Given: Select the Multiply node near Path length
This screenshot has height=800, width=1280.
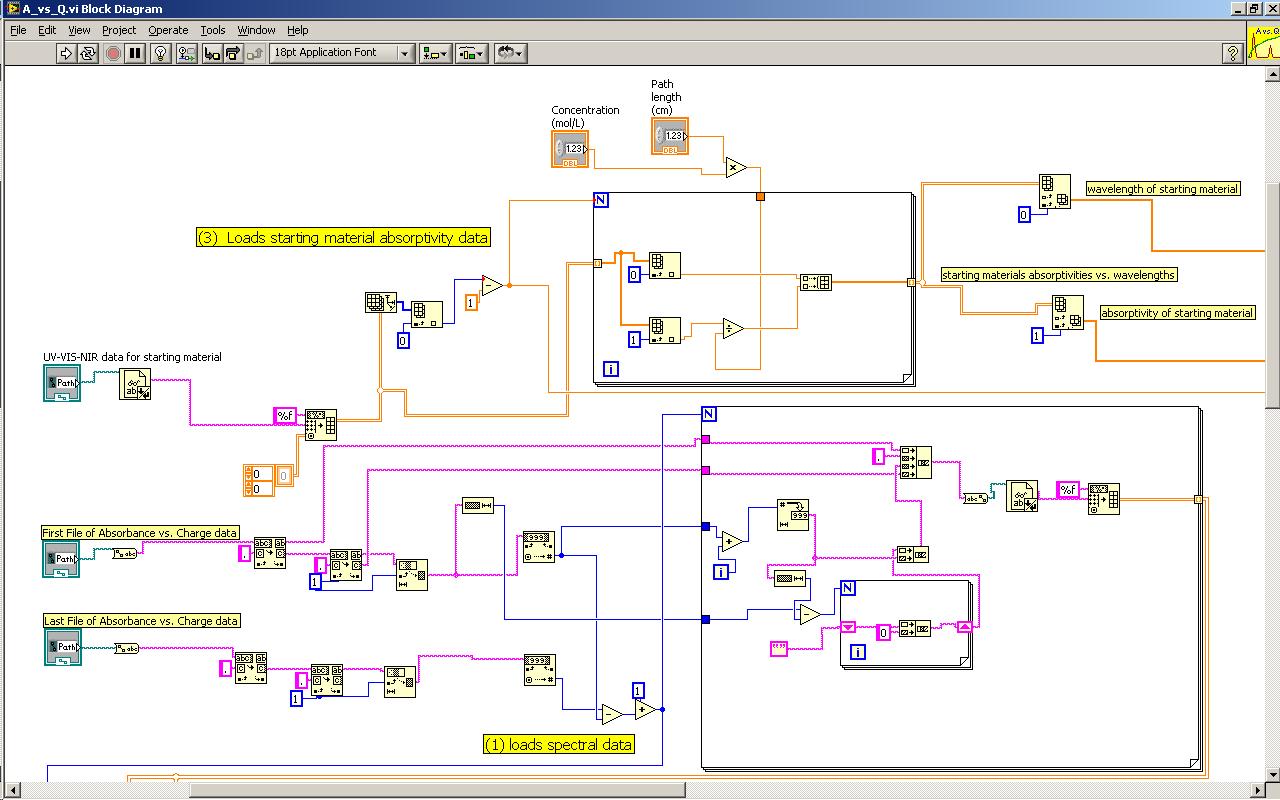Looking at the screenshot, I should (737, 167).
